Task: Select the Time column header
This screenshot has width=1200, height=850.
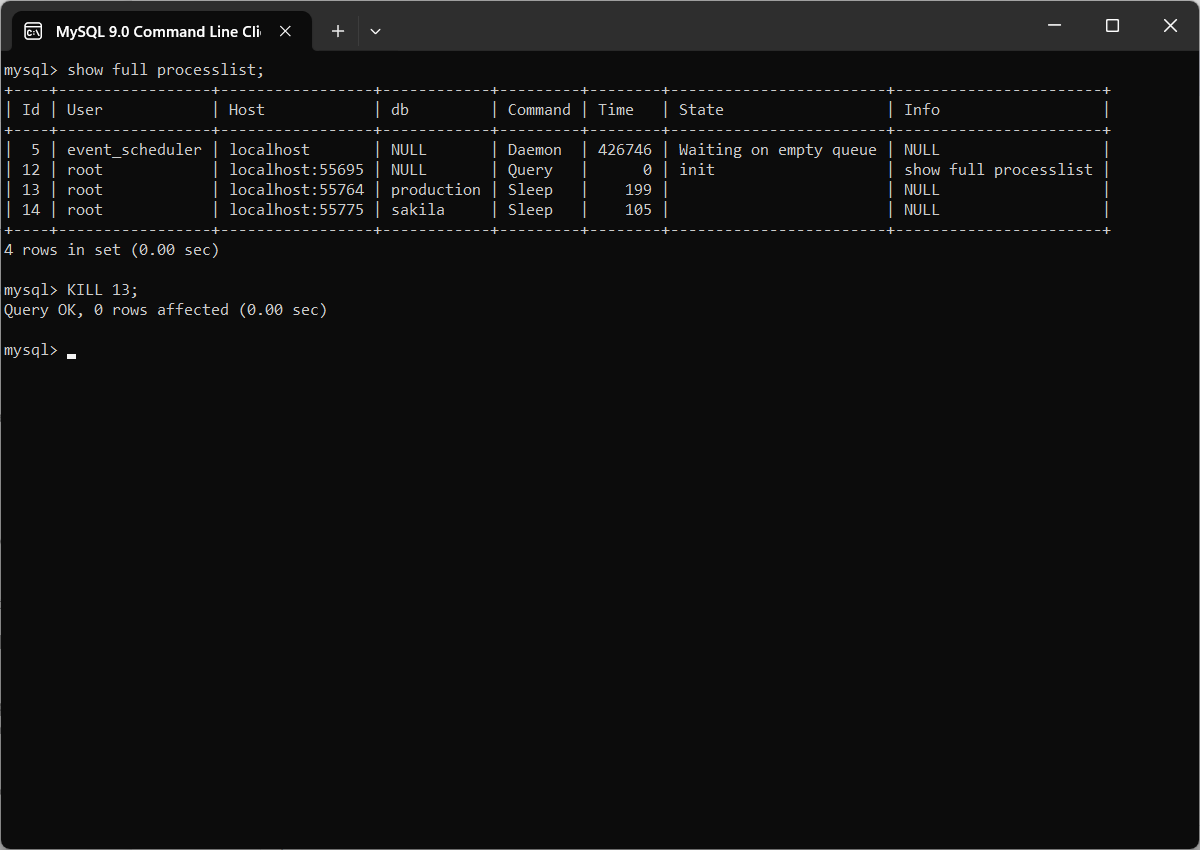Action: pyautogui.click(x=616, y=109)
